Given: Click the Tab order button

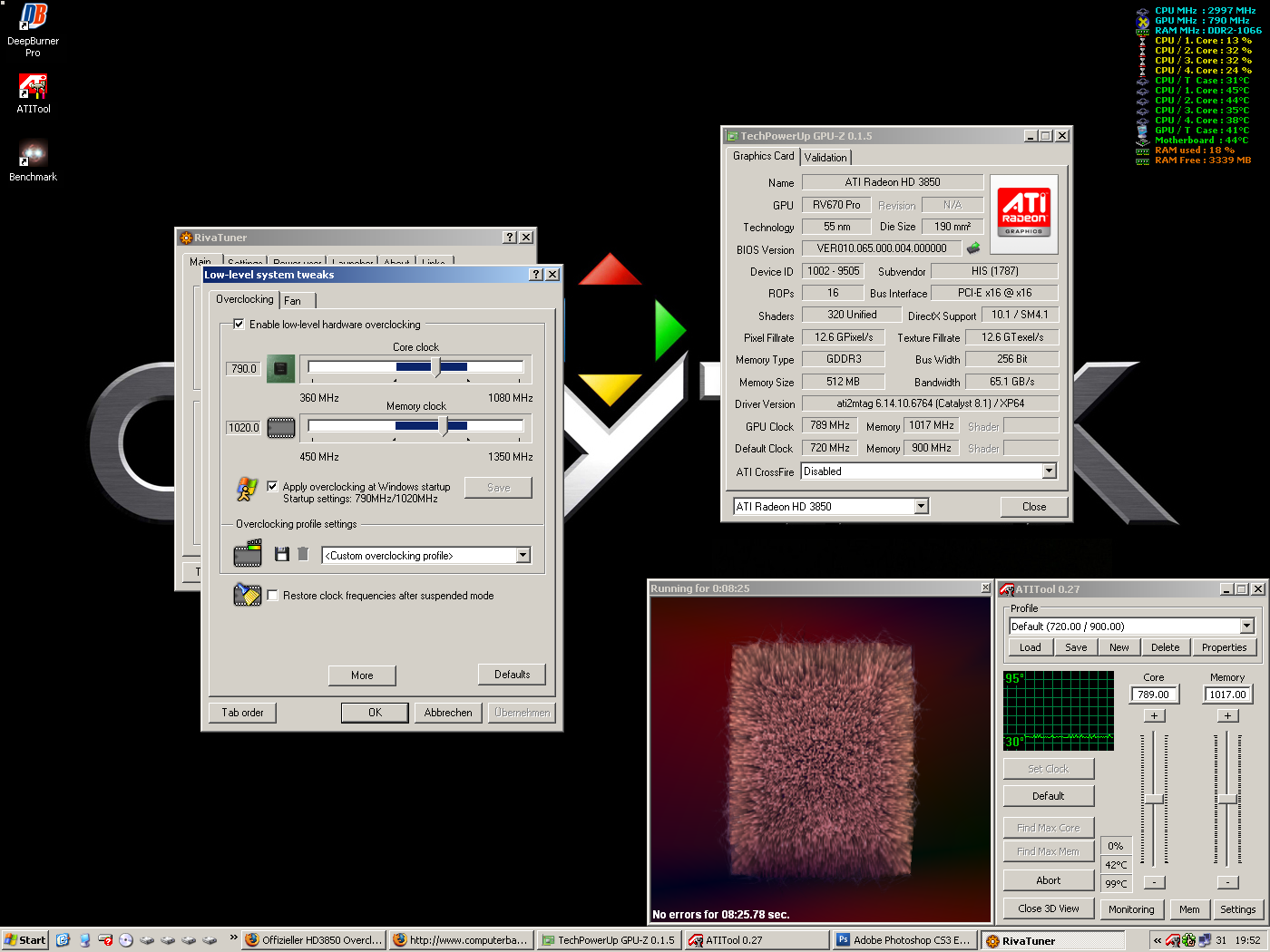Looking at the screenshot, I should (242, 713).
